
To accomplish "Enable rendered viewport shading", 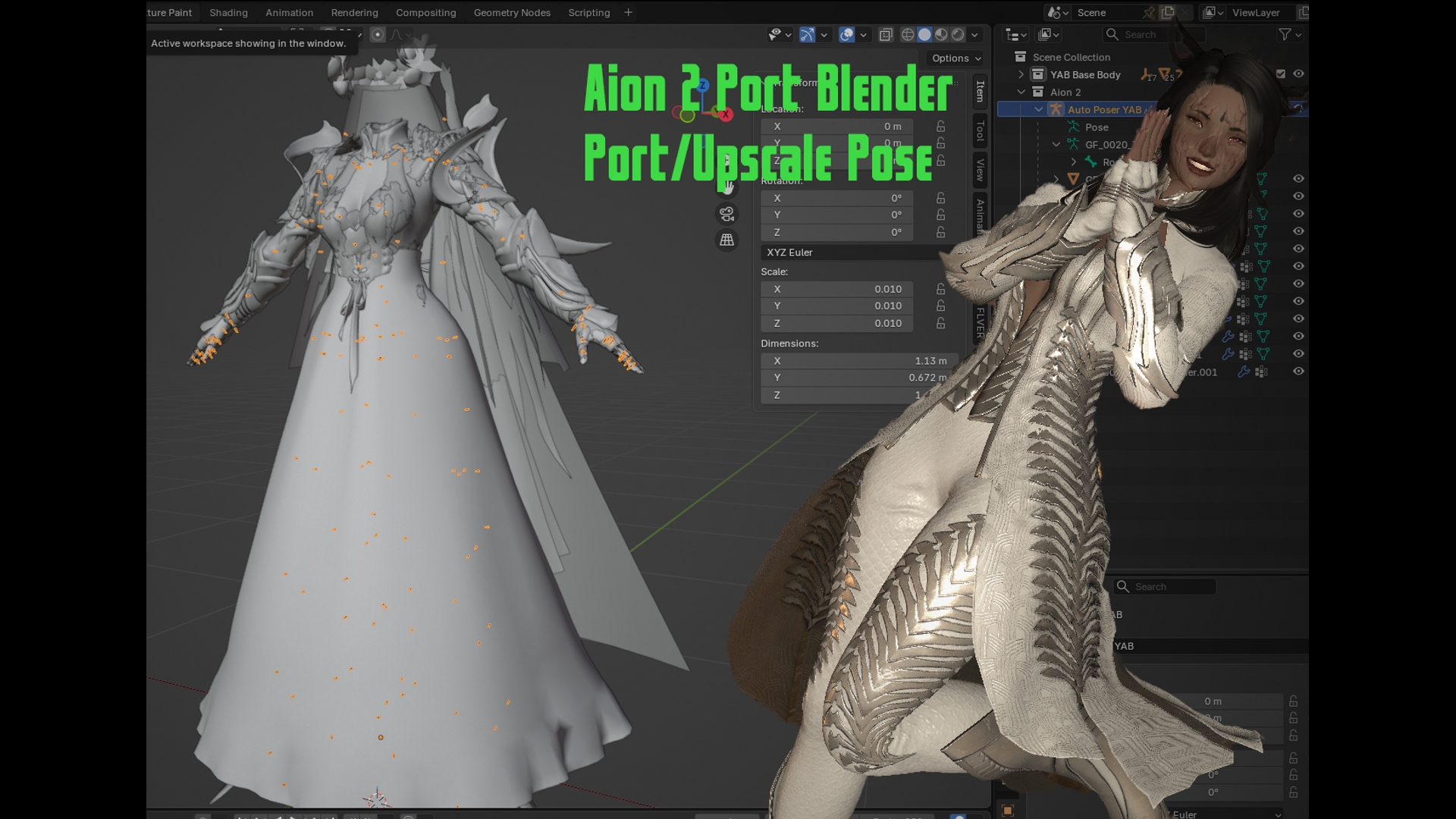I will point(958,35).
